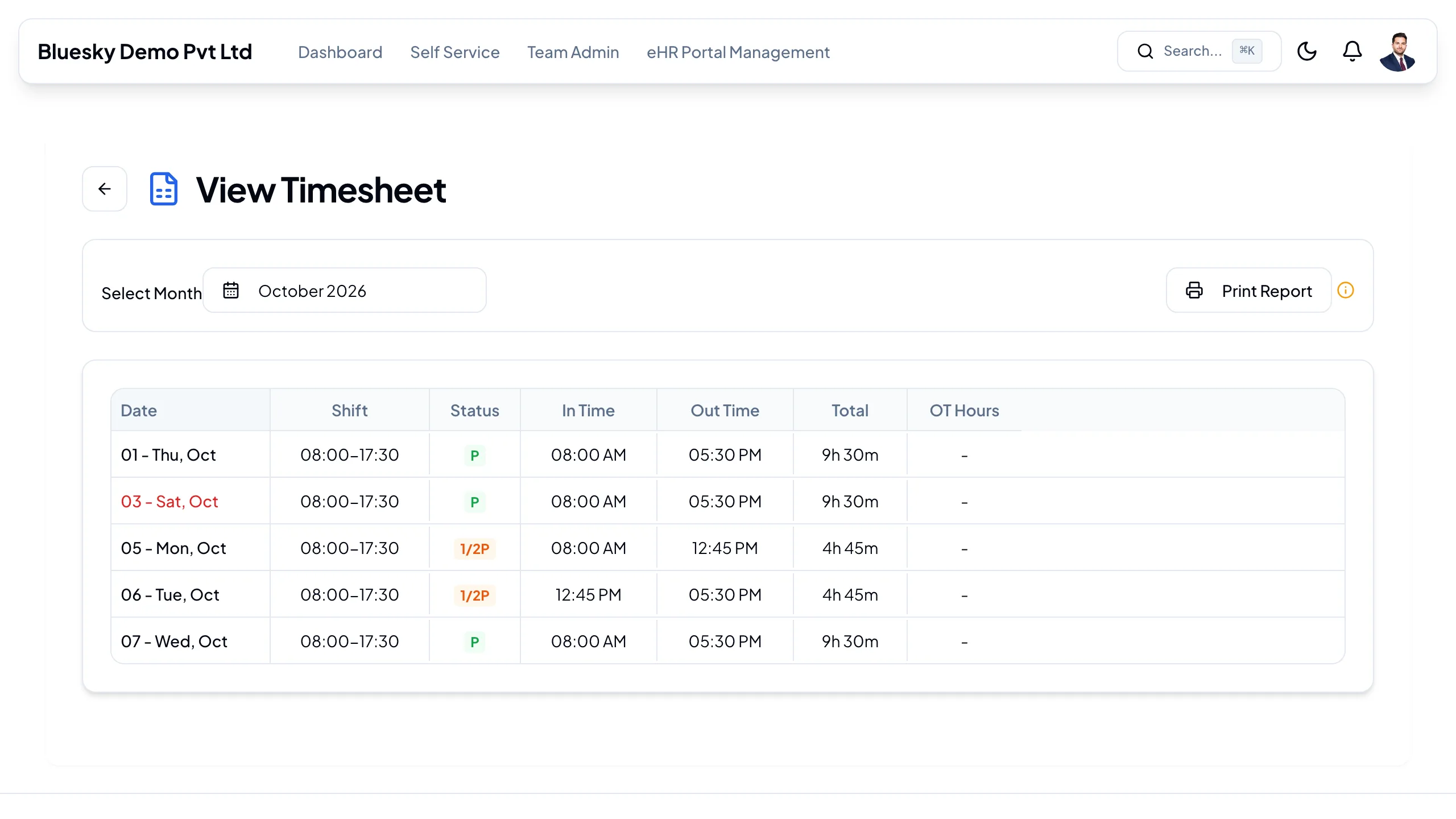Click the Date column header
This screenshot has width=1456, height=819.
(191, 410)
